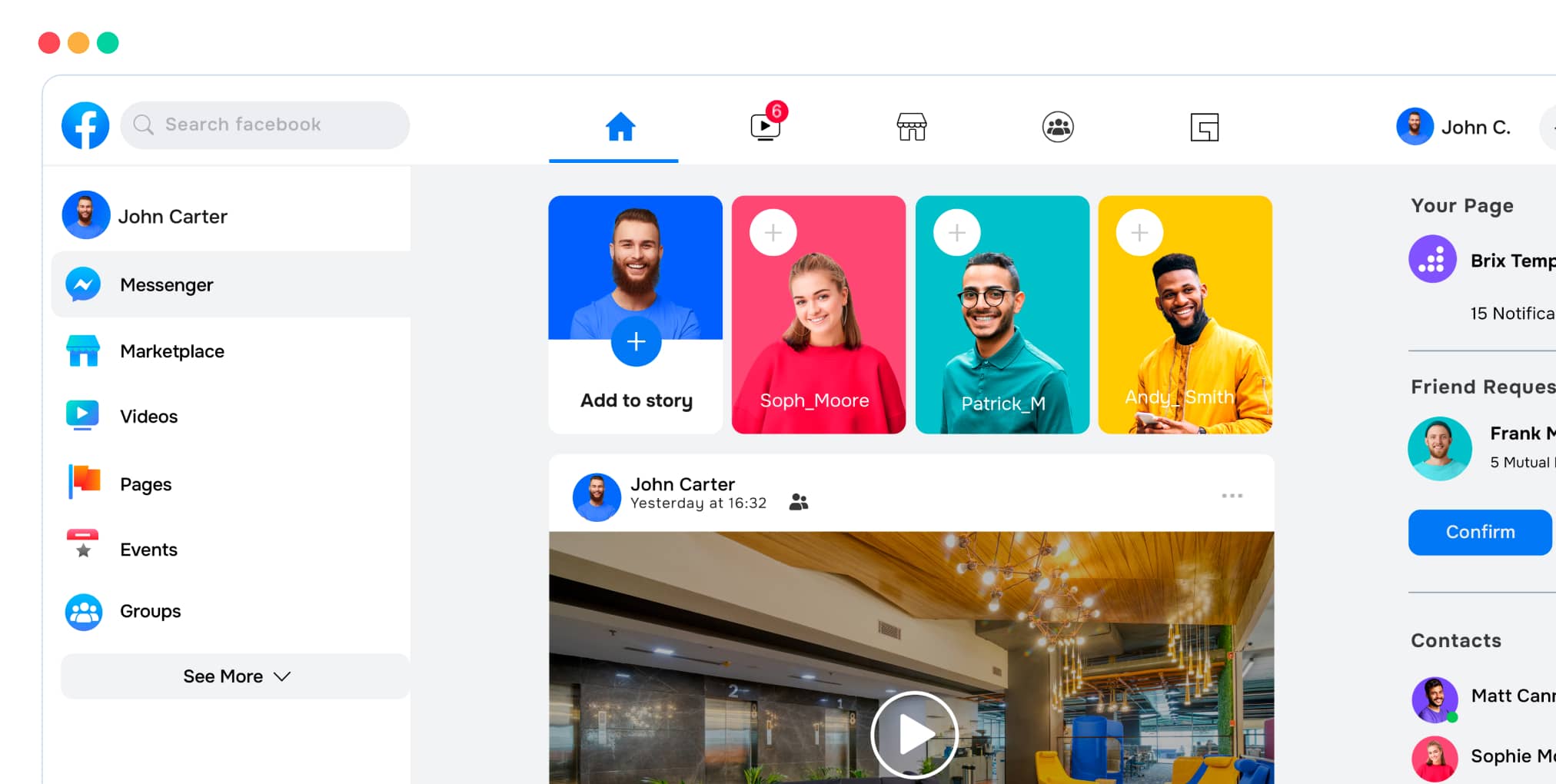The width and height of the screenshot is (1556, 784).
Task: Click the Messenger bubble icon
Action: click(83, 284)
